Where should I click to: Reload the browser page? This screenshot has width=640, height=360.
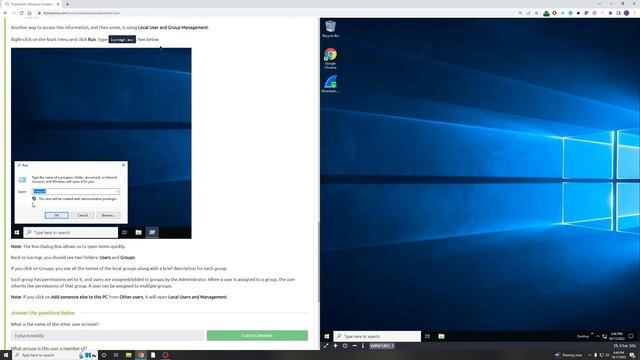point(22,13)
